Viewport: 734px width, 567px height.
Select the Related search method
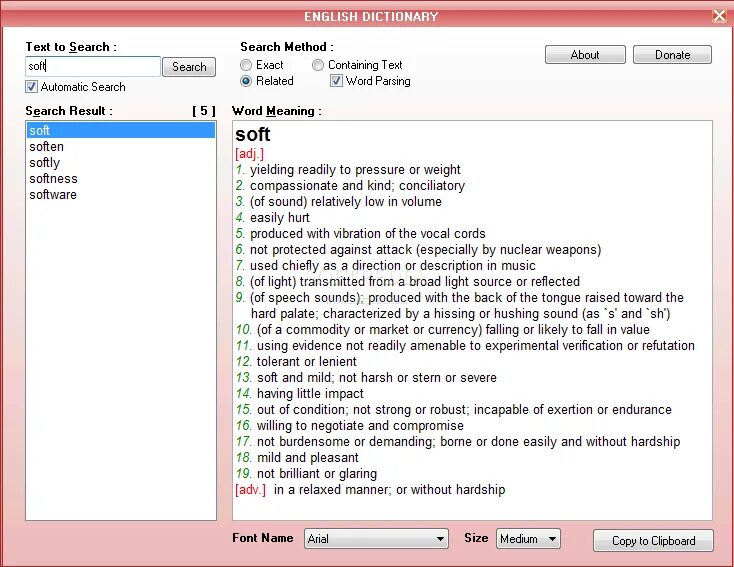246,81
